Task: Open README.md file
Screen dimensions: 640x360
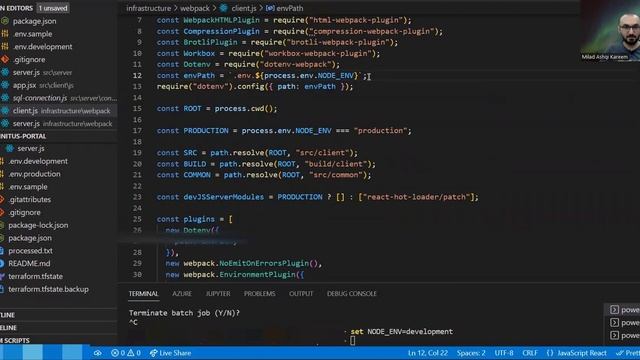Action: tap(29, 264)
